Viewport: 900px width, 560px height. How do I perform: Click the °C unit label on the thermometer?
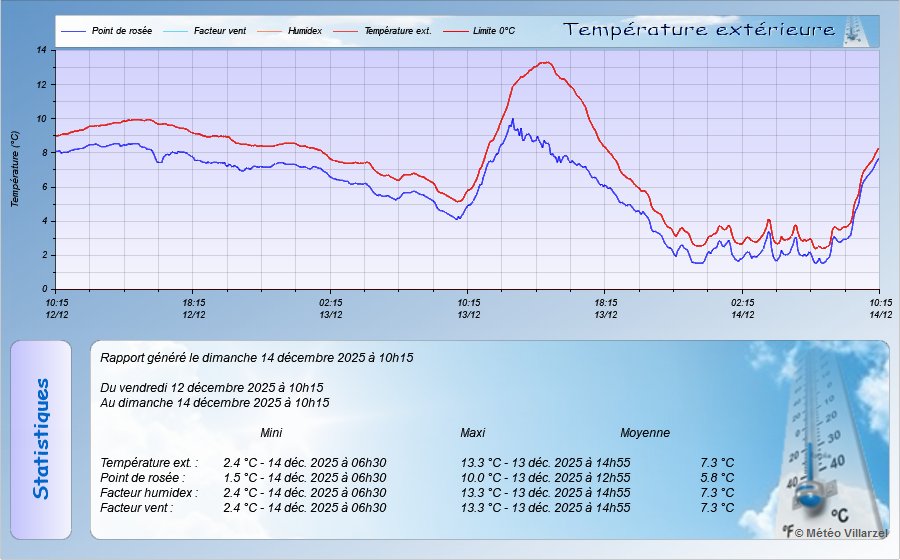point(840,515)
